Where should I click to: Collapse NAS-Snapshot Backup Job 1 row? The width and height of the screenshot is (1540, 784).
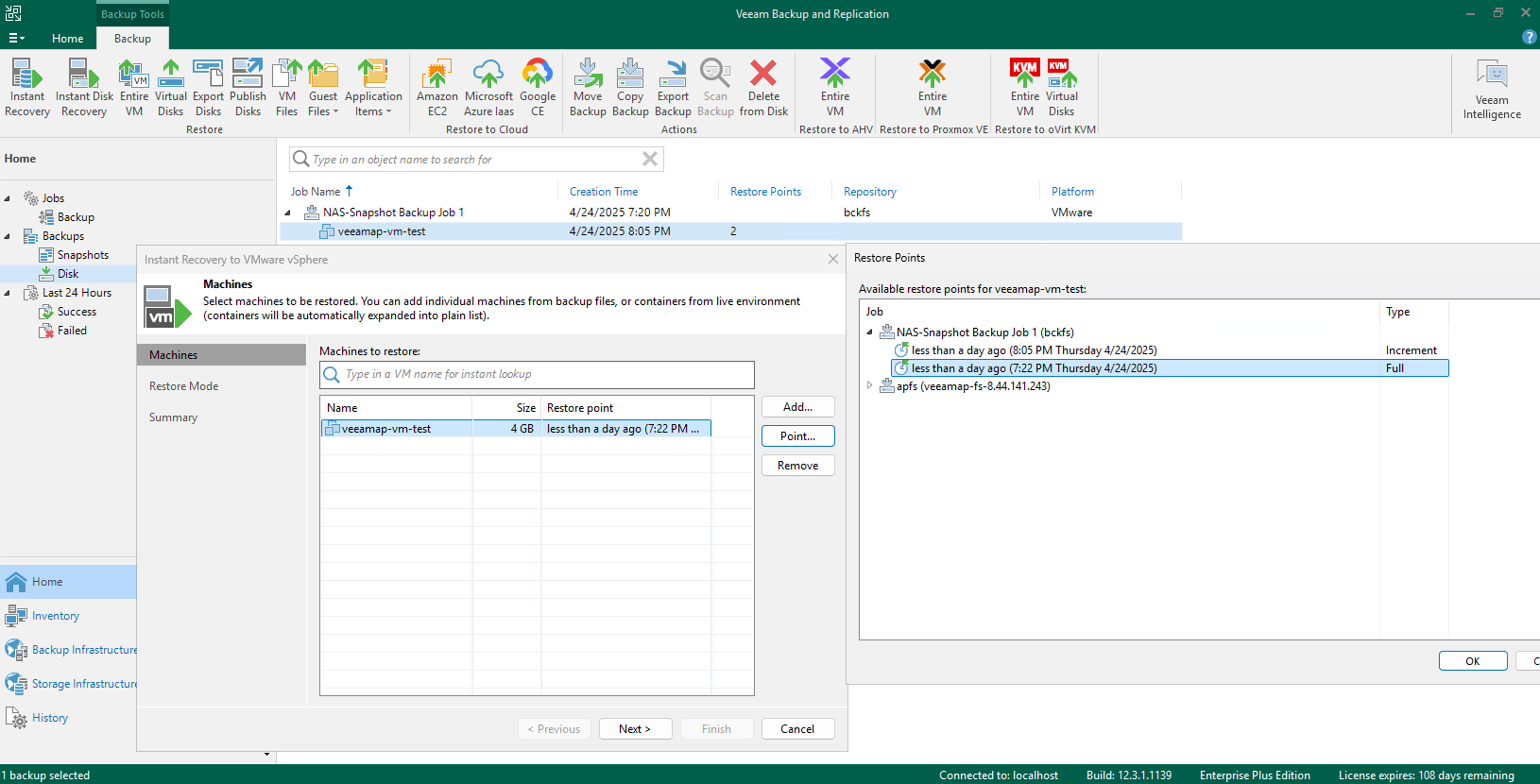pos(288,213)
